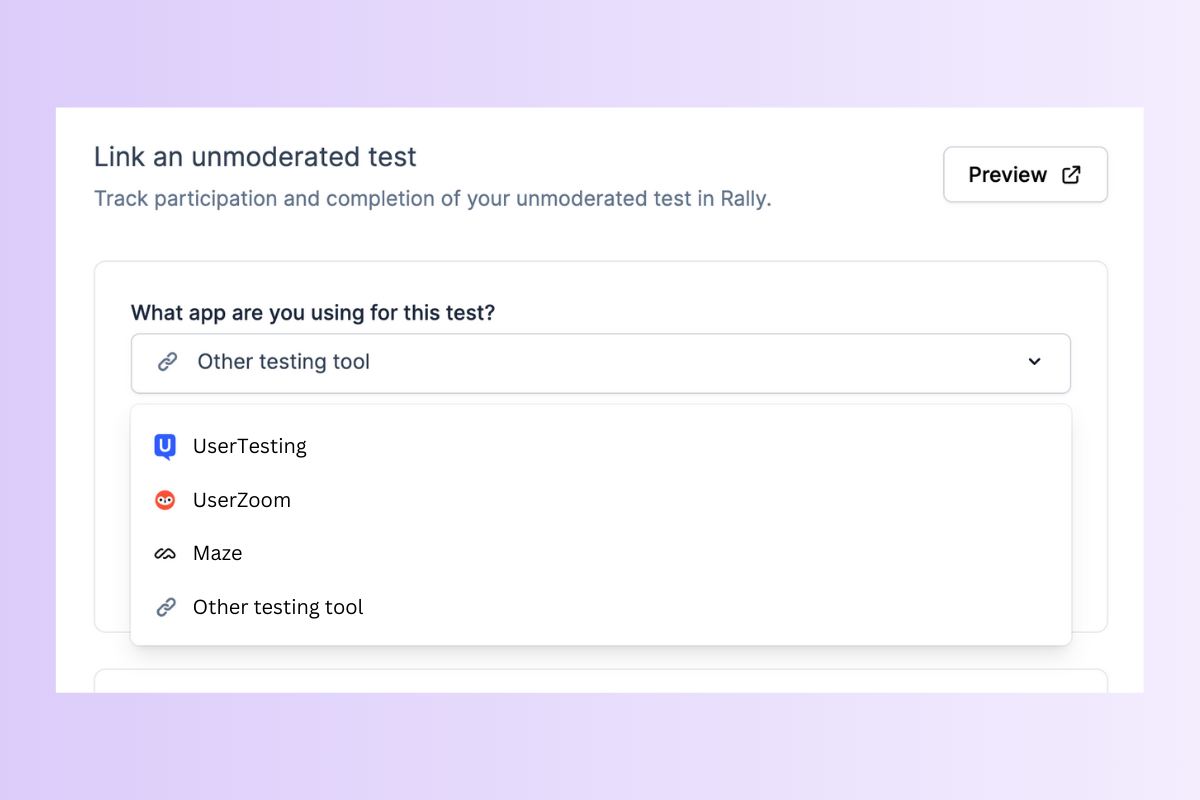The height and width of the screenshot is (800, 1200).
Task: Collapse the dropdown using the chevron arrow
Action: pyautogui.click(x=1035, y=361)
